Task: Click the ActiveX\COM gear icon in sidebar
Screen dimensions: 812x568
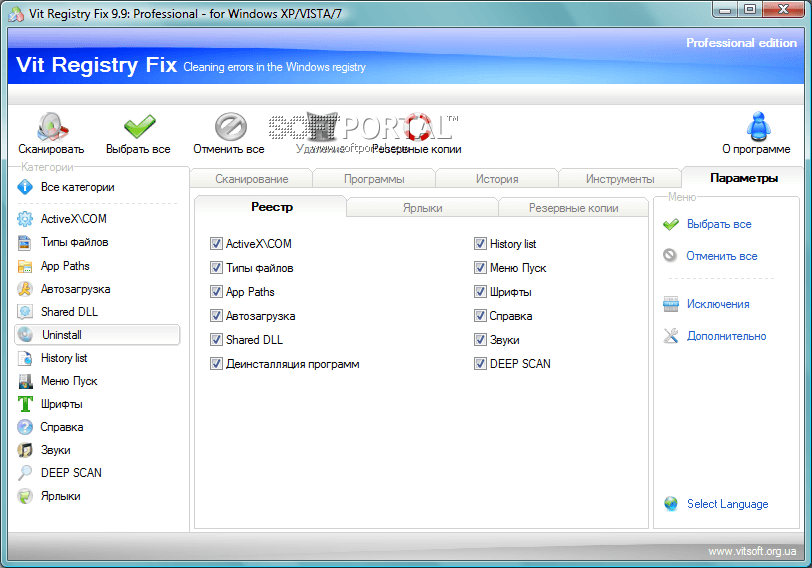Action: click(x=25, y=219)
